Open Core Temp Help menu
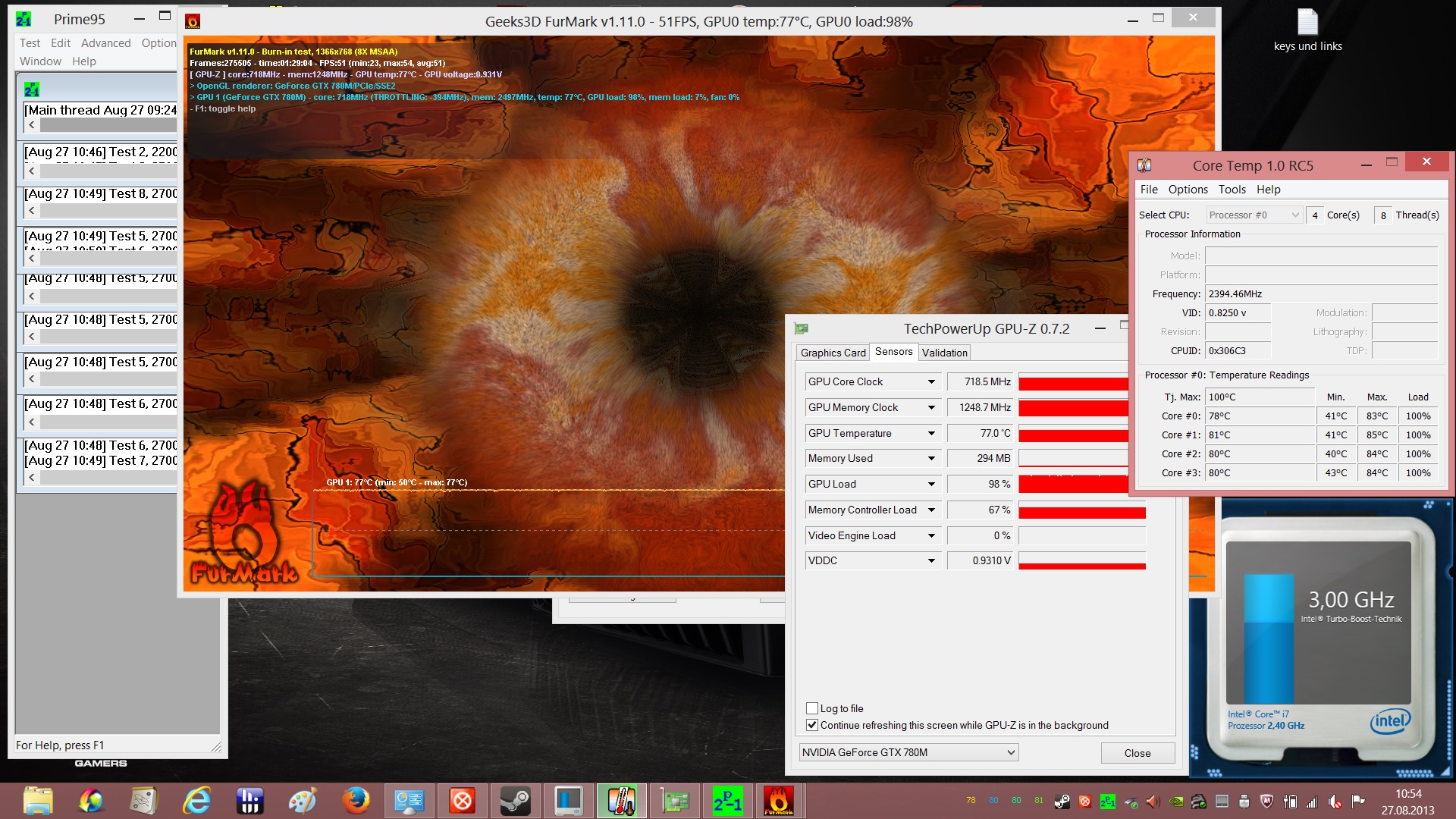 (1268, 190)
